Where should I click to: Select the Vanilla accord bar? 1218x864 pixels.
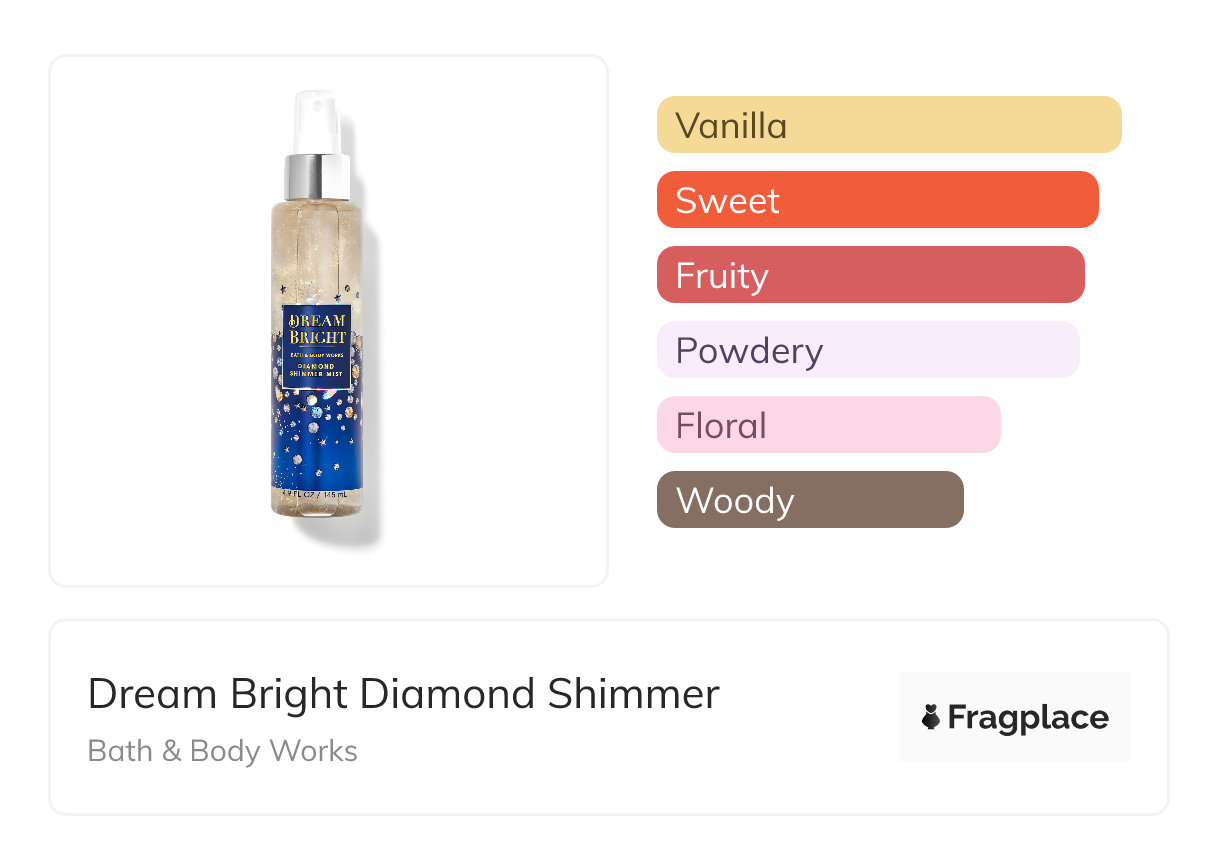coord(888,125)
